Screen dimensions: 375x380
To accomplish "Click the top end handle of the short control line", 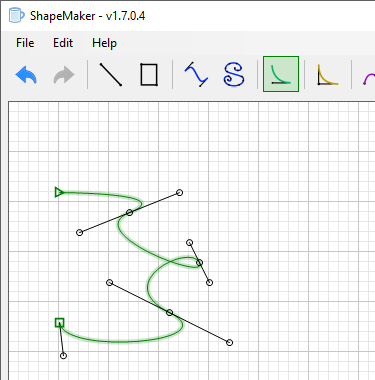I will pos(189,242).
